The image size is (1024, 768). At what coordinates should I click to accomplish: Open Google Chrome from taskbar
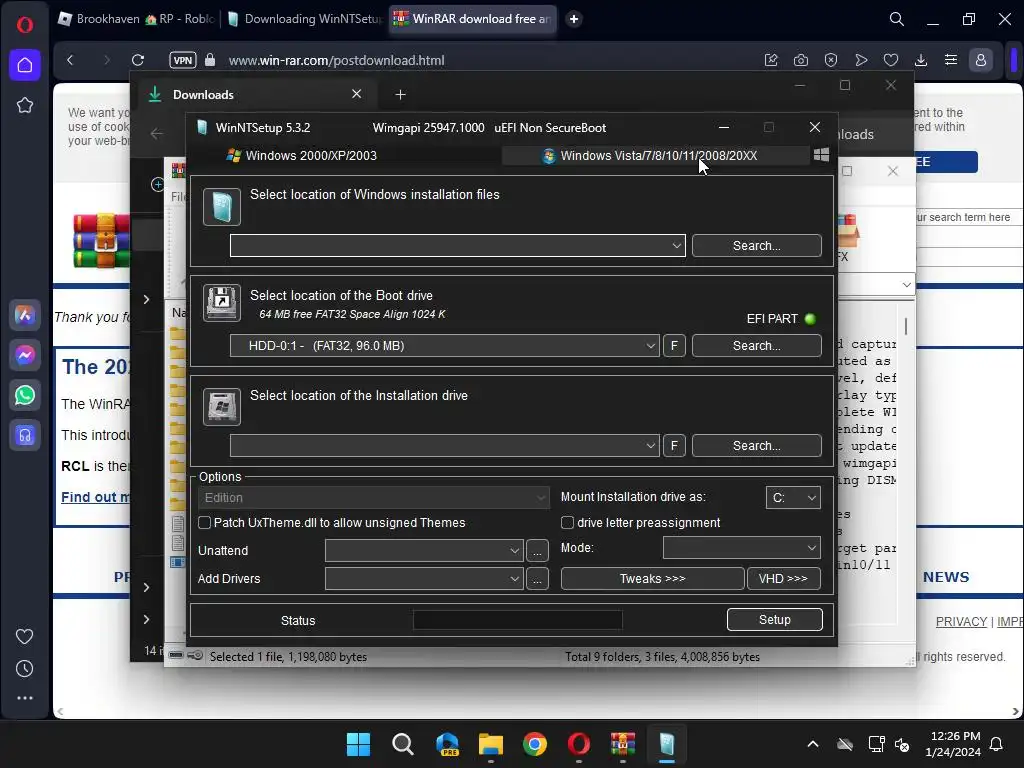535,744
